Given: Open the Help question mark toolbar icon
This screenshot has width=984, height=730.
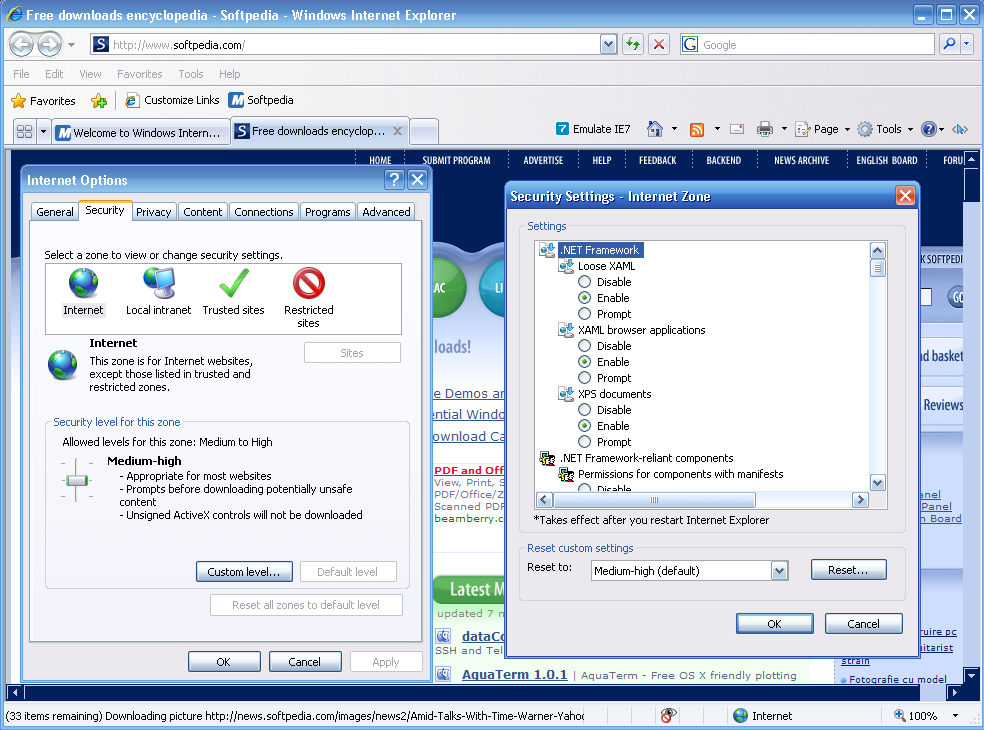Looking at the screenshot, I should pos(929,129).
